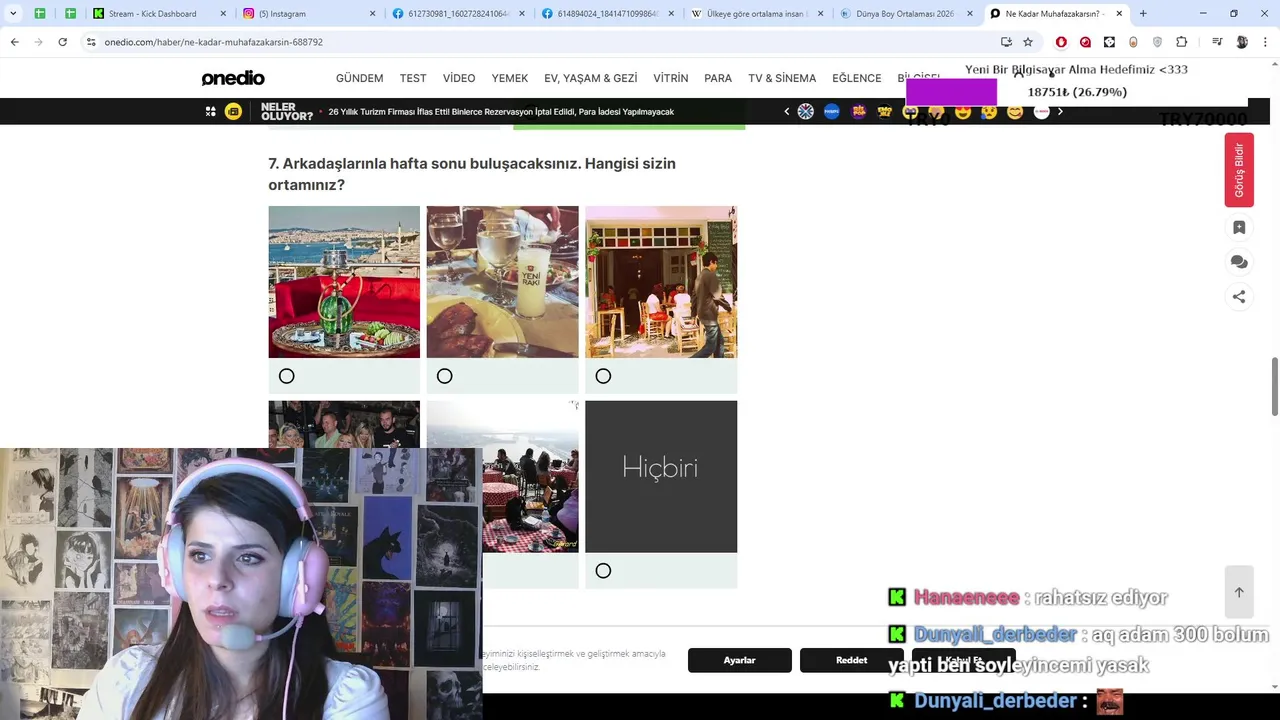Open the first round channel icon in ticker
Screen dimensions: 1280x720
(805, 112)
